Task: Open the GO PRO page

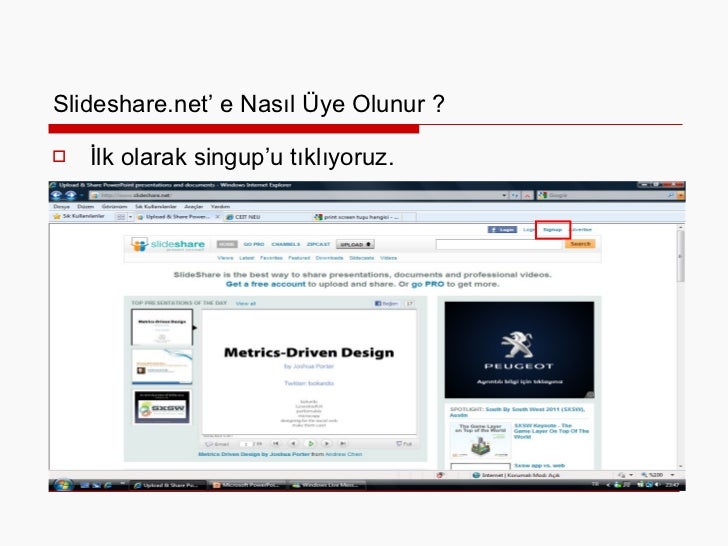Action: coord(254,244)
